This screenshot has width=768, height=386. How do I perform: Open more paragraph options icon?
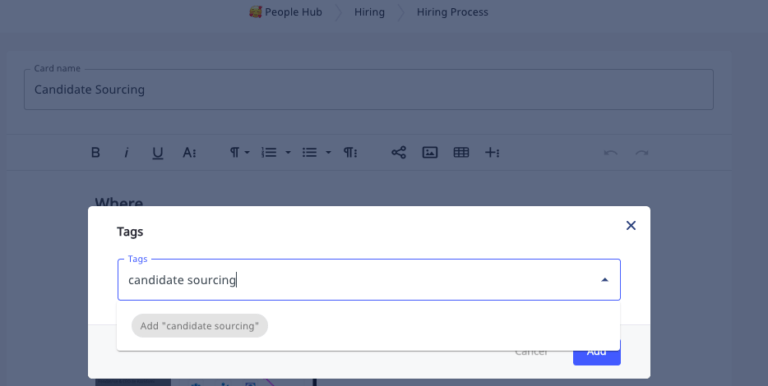point(350,152)
